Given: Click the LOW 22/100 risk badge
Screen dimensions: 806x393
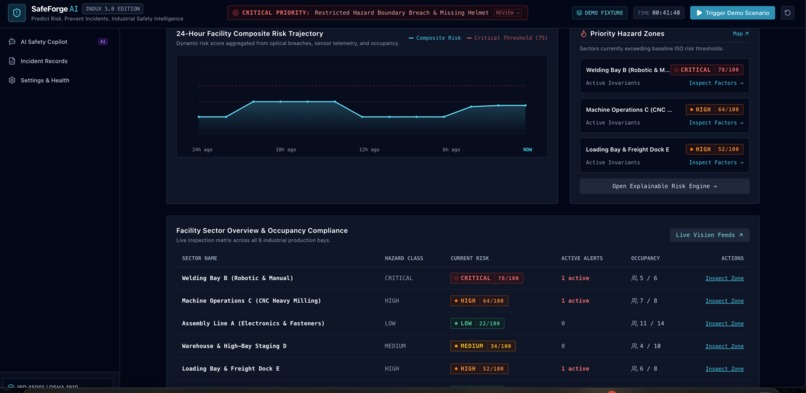Looking at the screenshot, I should pos(477,323).
